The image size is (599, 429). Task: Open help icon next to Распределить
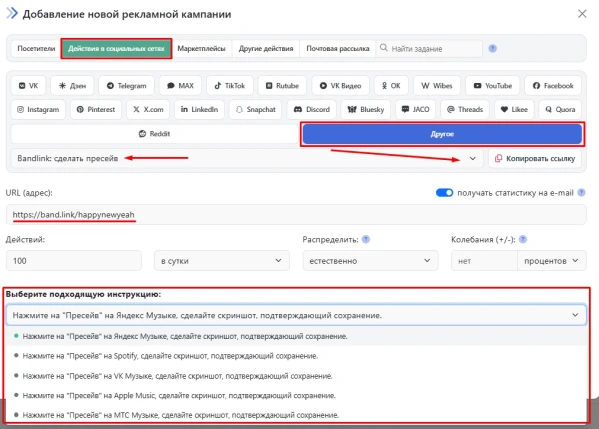click(x=366, y=240)
